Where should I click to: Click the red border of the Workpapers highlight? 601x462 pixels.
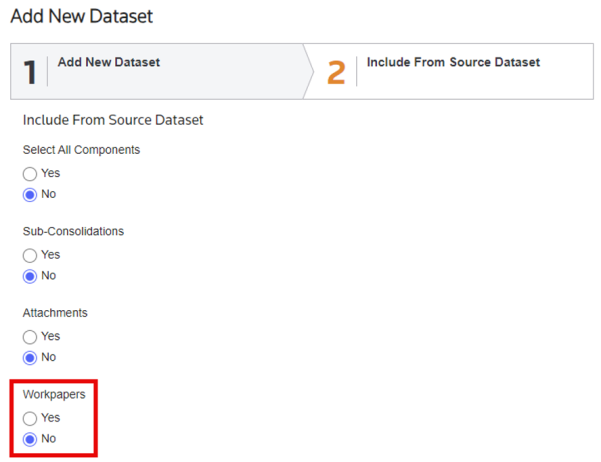tap(97, 420)
